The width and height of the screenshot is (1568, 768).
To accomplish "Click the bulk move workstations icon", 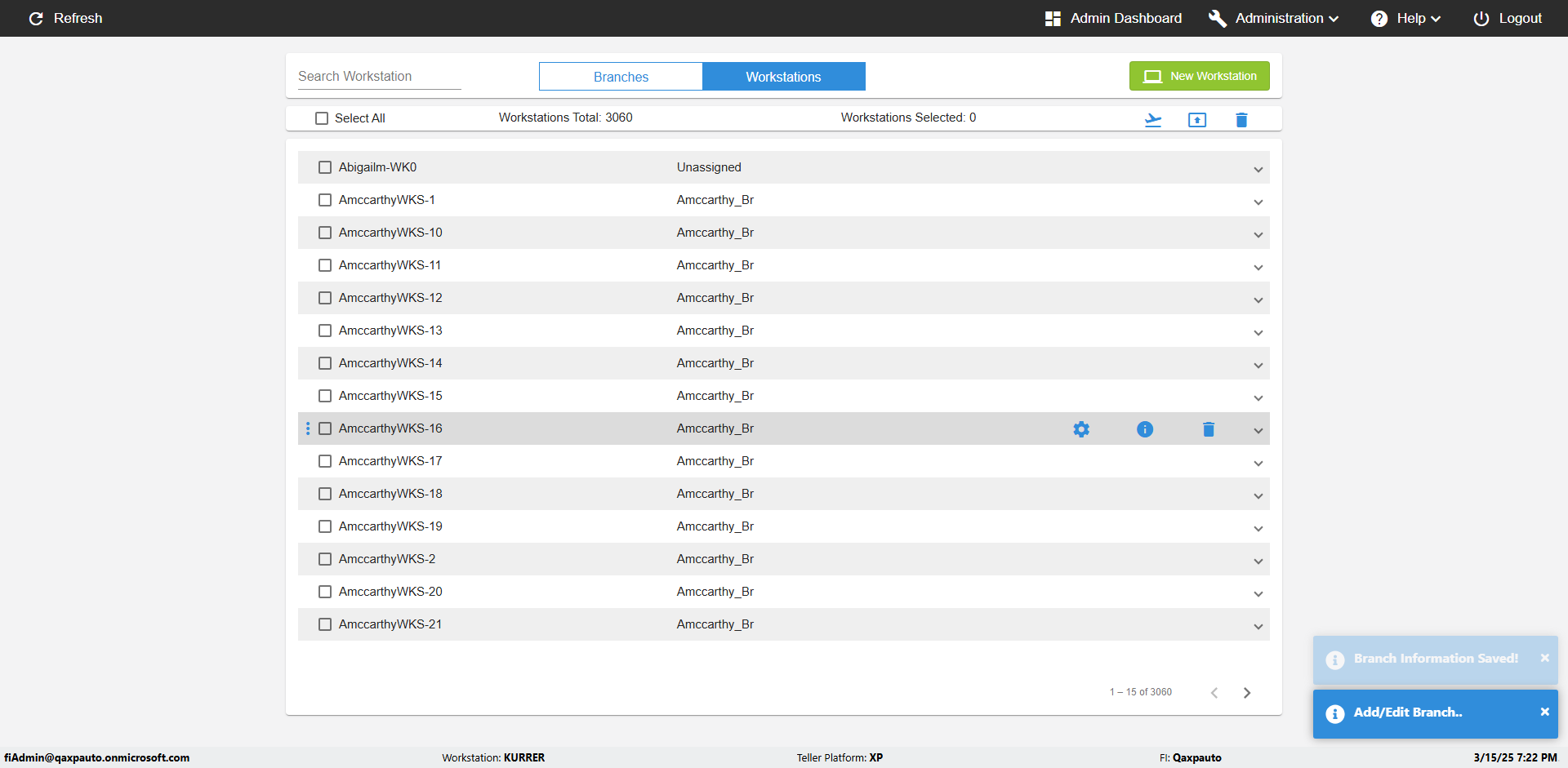I will pyautogui.click(x=1153, y=120).
